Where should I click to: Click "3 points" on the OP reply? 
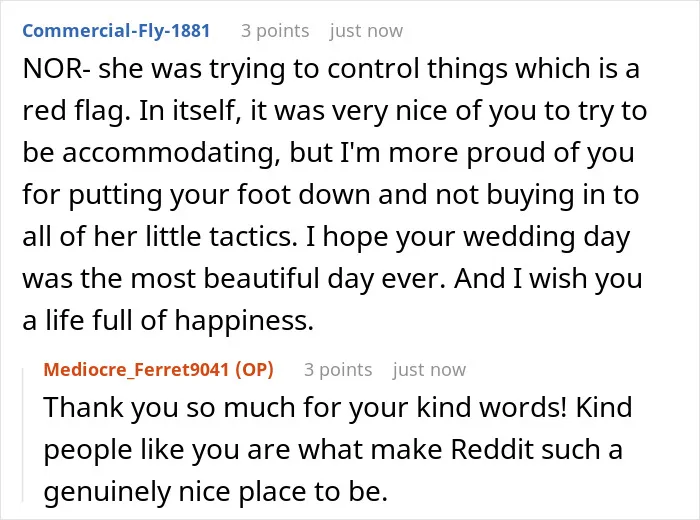click(338, 370)
